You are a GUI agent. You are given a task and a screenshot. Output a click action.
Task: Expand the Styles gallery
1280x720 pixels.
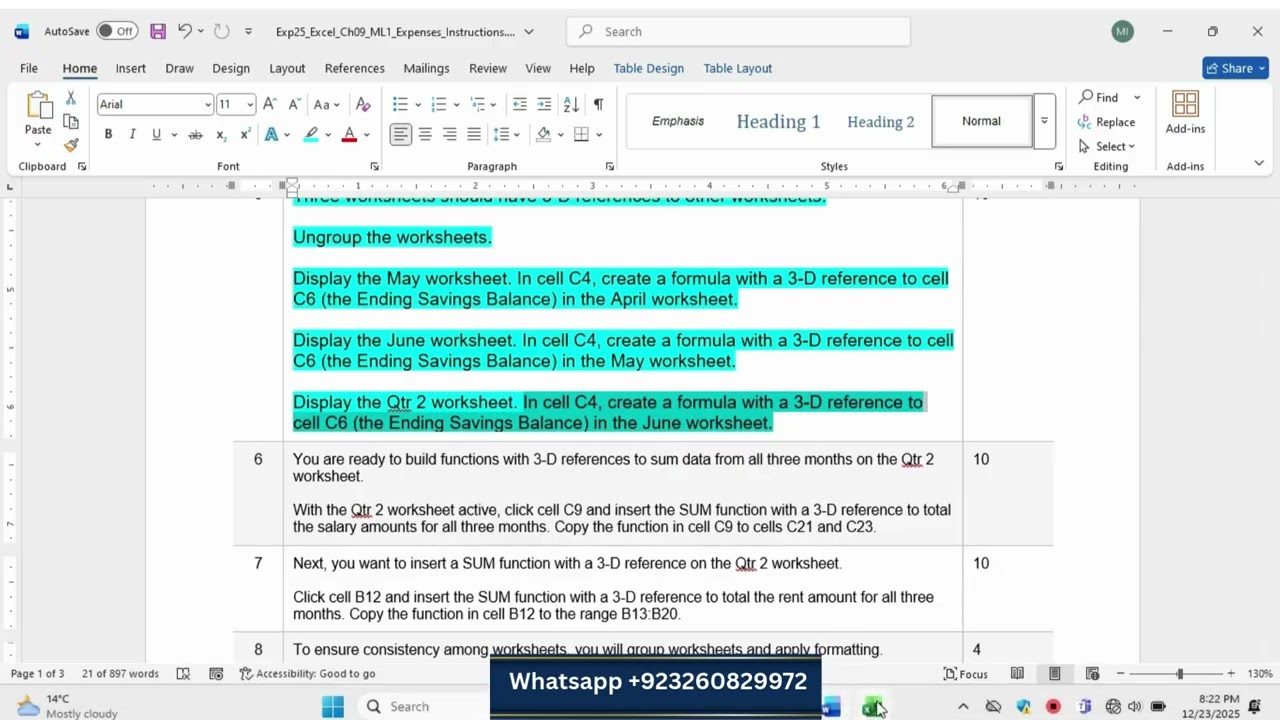coord(1044,120)
